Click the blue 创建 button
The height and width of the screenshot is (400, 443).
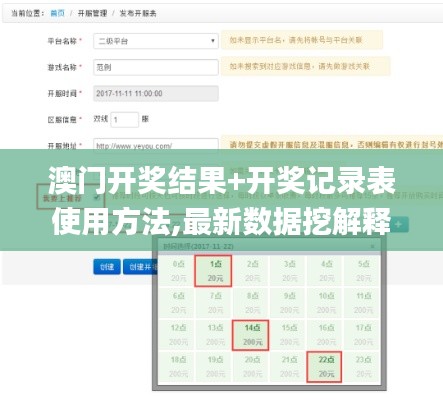pyautogui.click(x=107, y=267)
